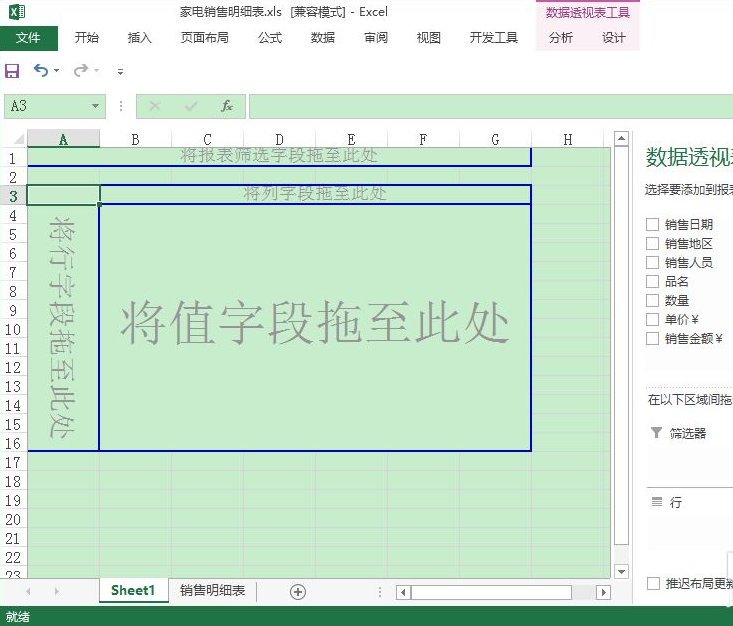This screenshot has width=733, height=626.
Task: Open the Name Box dropdown arrow
Action: click(x=96, y=106)
